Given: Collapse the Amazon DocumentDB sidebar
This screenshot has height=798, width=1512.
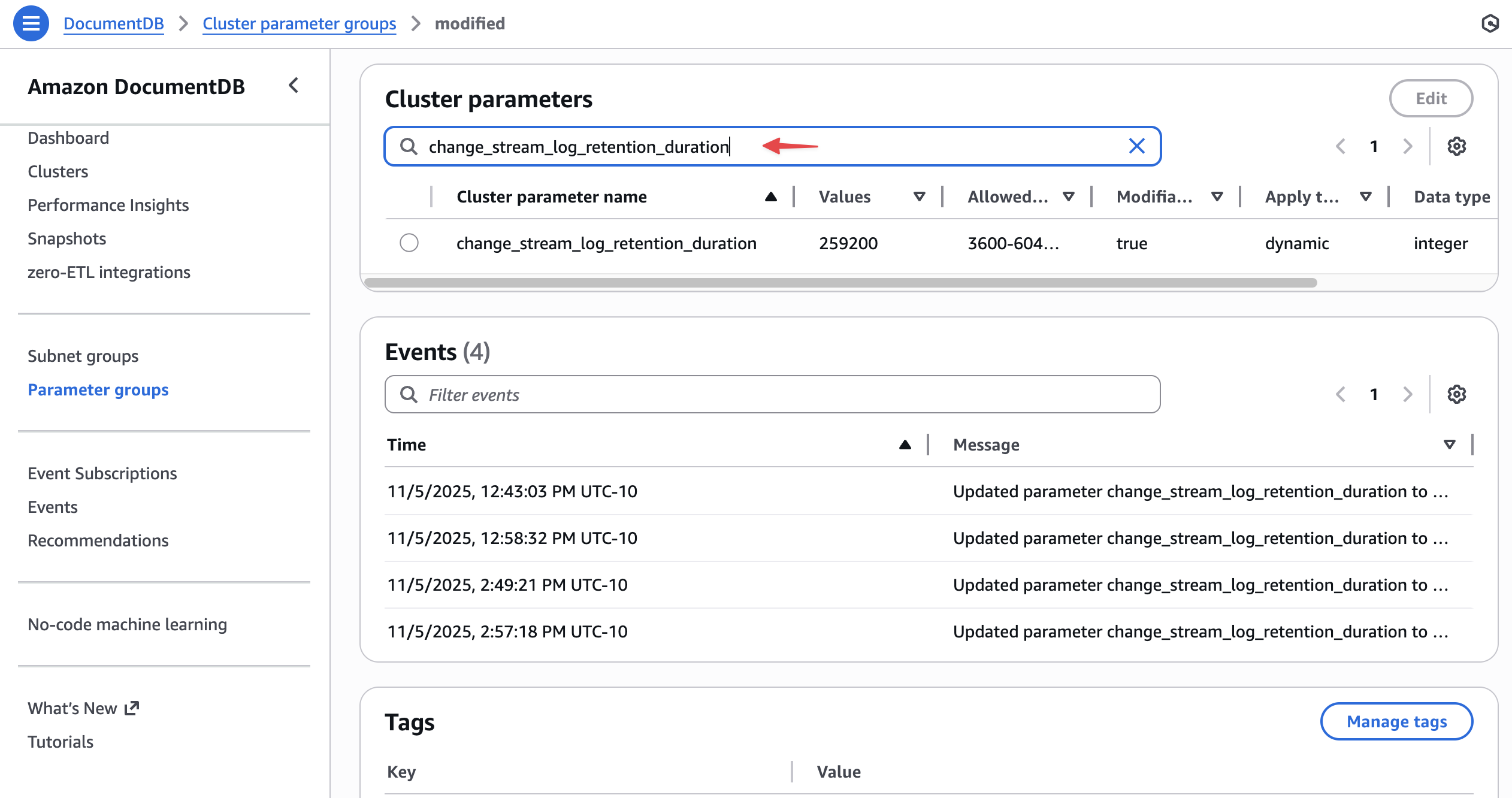Looking at the screenshot, I should pyautogui.click(x=293, y=86).
